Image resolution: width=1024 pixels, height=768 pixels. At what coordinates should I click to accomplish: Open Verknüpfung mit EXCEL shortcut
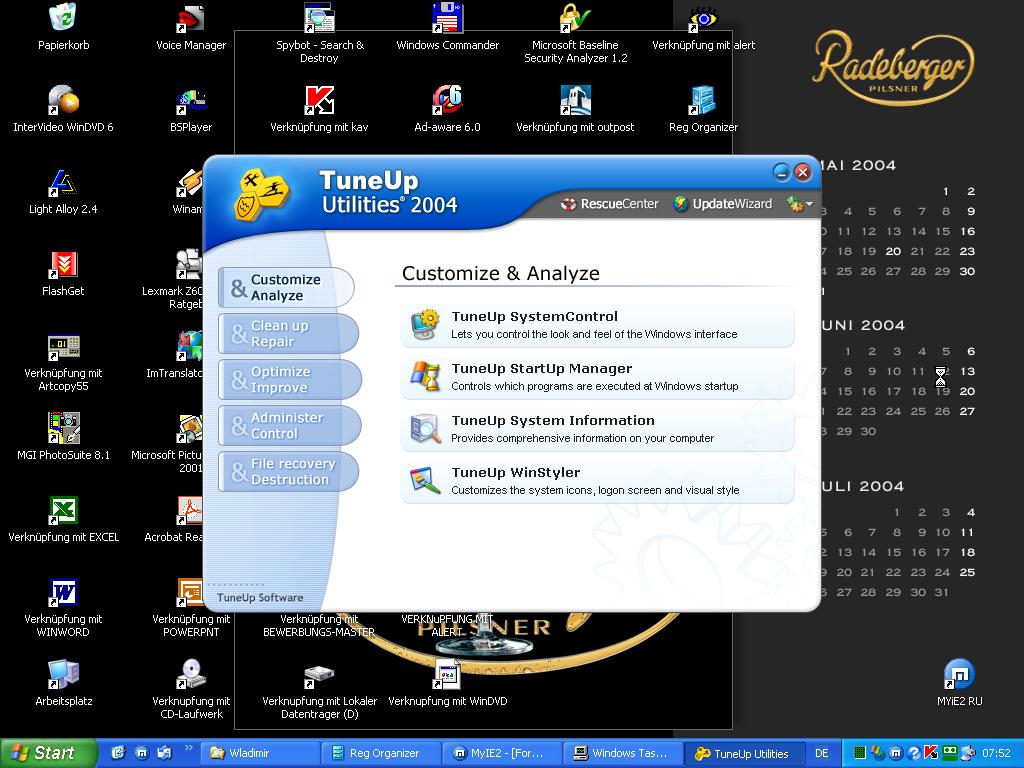[x=63, y=519]
